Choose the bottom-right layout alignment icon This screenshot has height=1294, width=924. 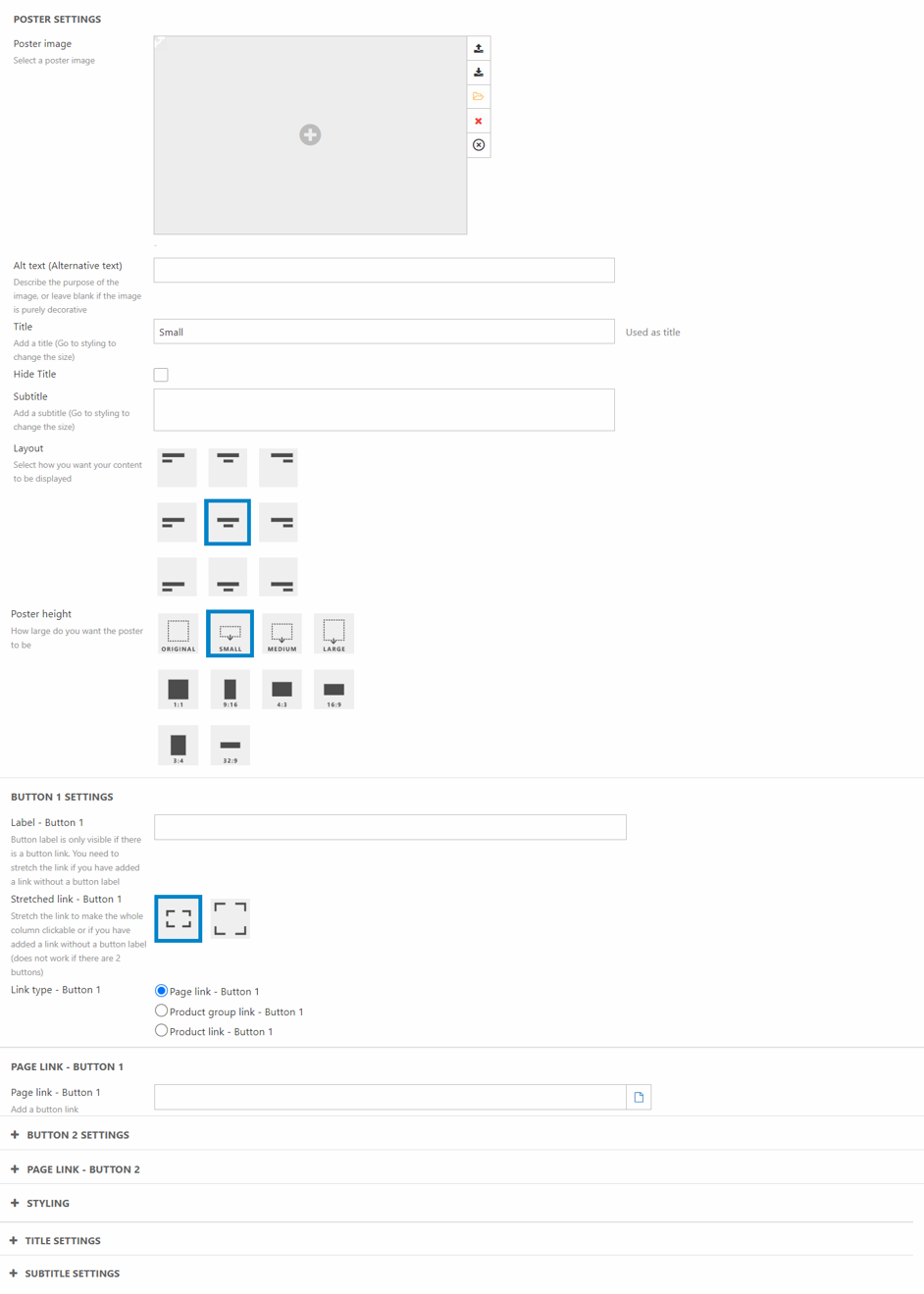280,577
